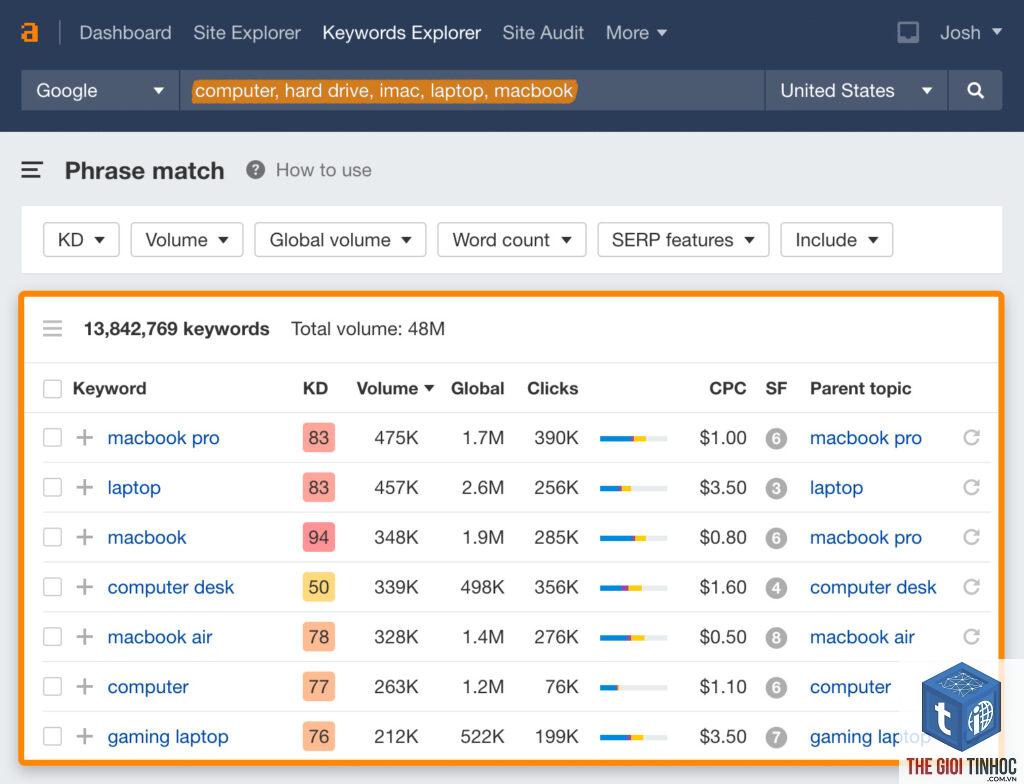Check the macbook air row checkbox
The image size is (1024, 784).
(52, 636)
